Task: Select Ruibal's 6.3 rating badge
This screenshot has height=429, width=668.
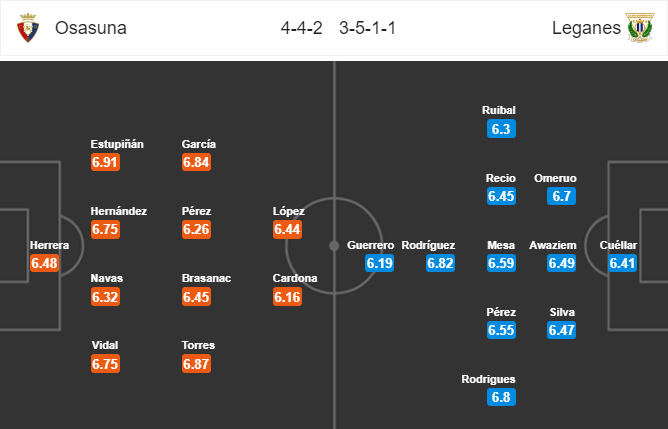Action: click(x=501, y=129)
